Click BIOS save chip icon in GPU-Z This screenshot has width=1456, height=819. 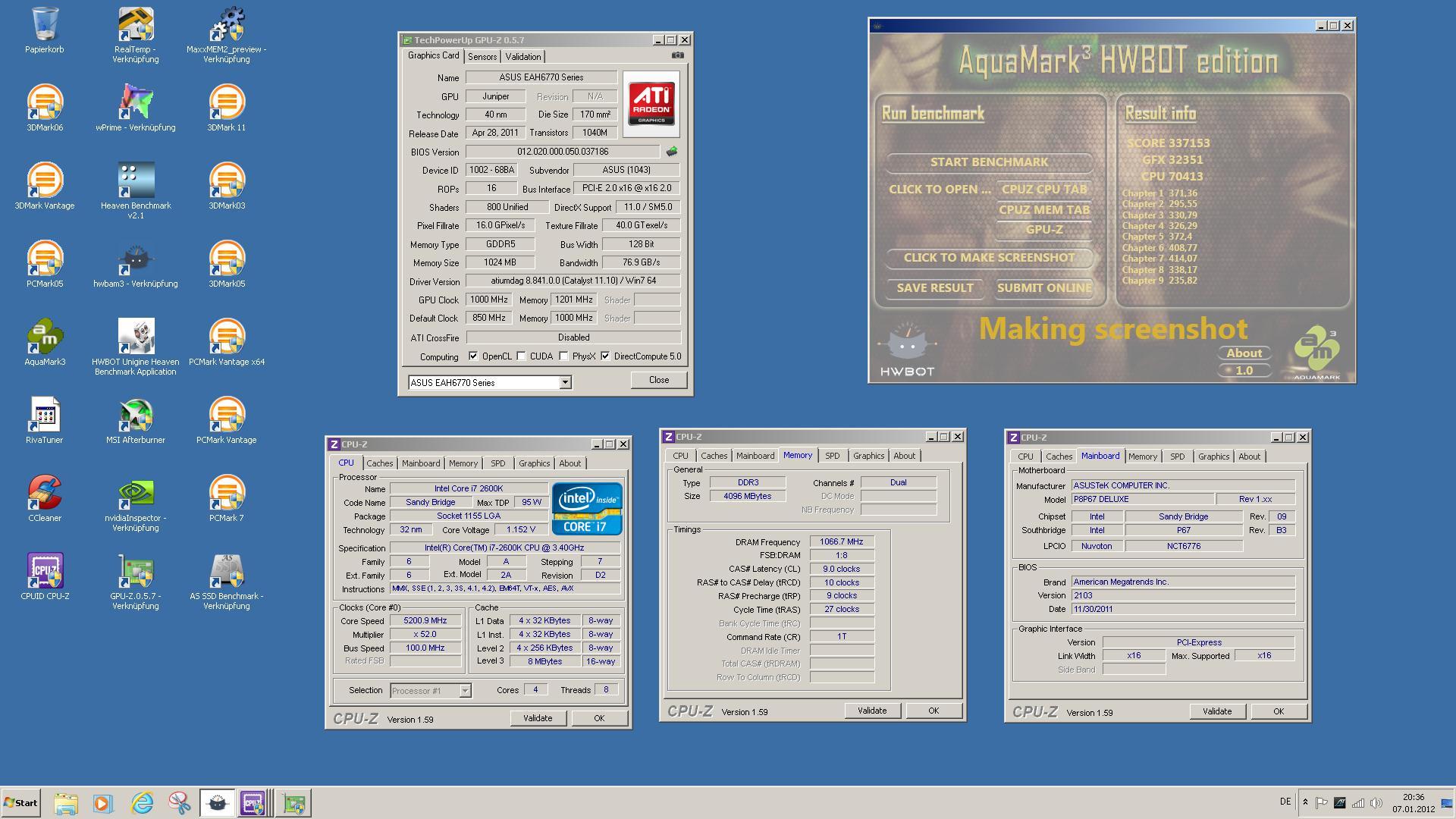point(671,152)
